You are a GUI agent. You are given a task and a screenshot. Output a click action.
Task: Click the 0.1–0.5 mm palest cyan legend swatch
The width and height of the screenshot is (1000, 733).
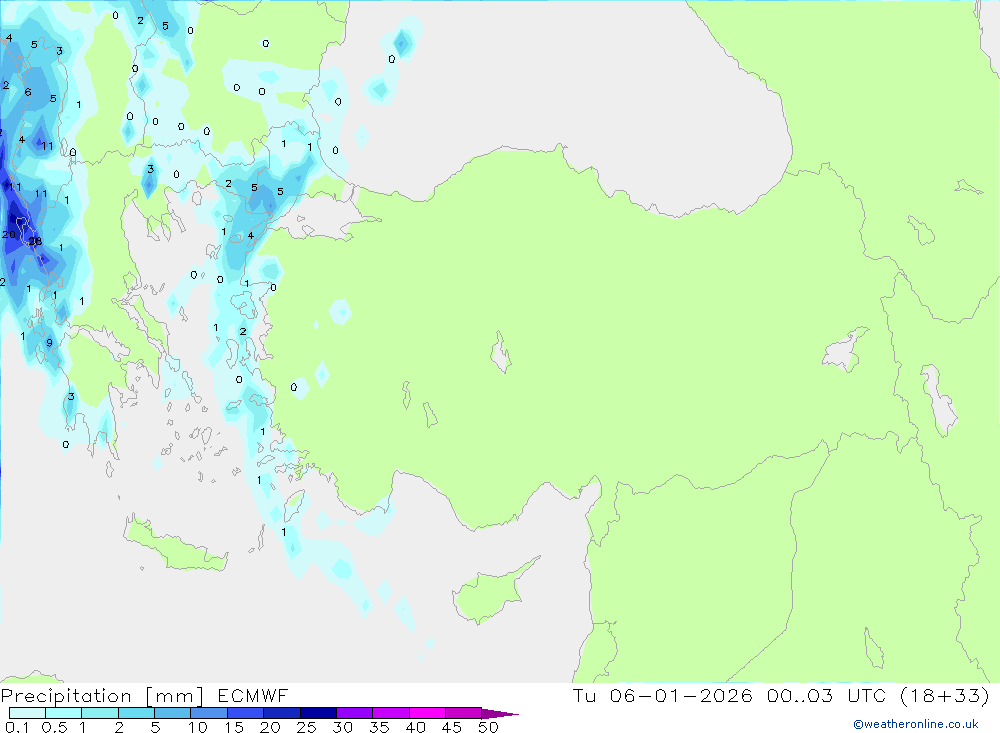coord(27,713)
